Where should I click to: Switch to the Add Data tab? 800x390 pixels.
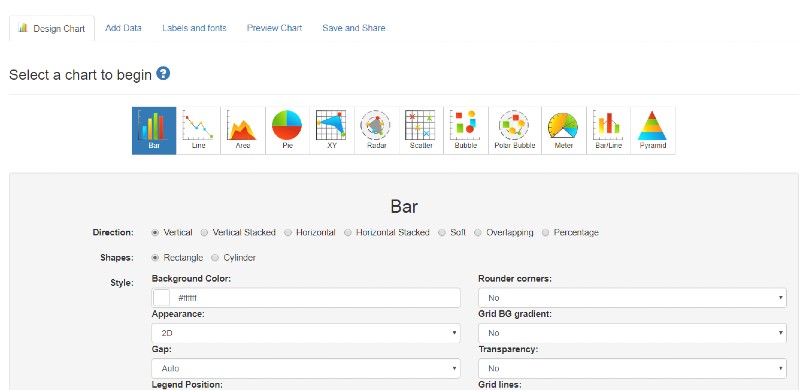tap(123, 28)
